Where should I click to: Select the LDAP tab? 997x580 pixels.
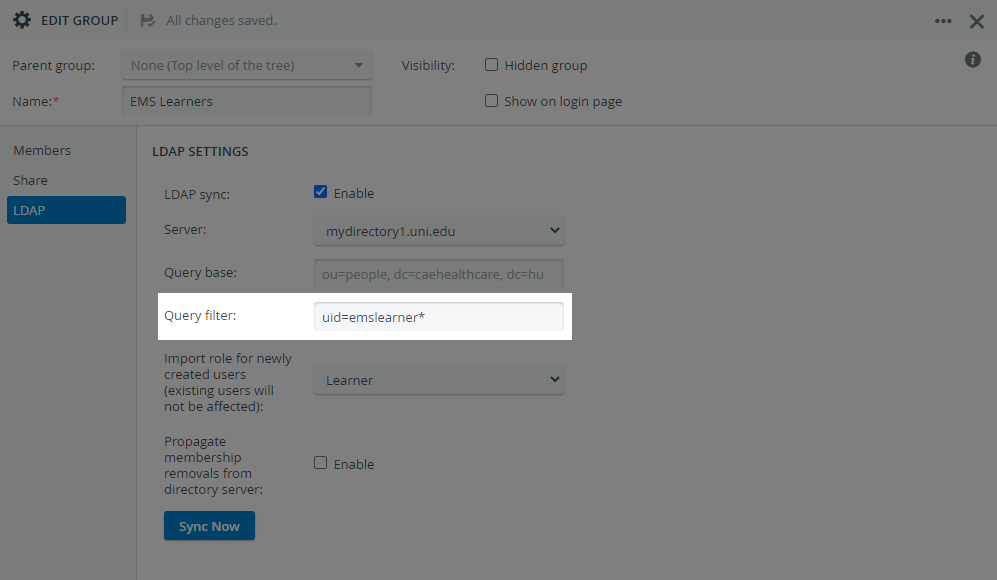(x=66, y=210)
